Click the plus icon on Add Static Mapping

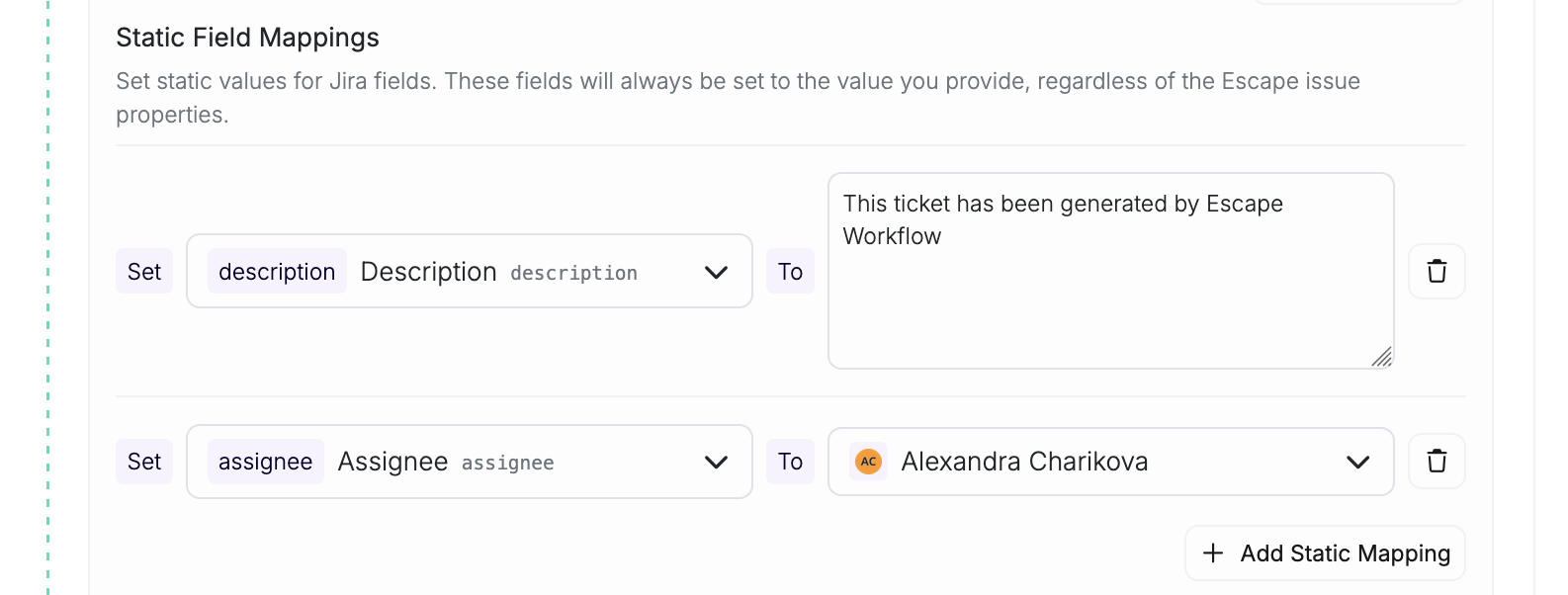pyautogui.click(x=1214, y=553)
